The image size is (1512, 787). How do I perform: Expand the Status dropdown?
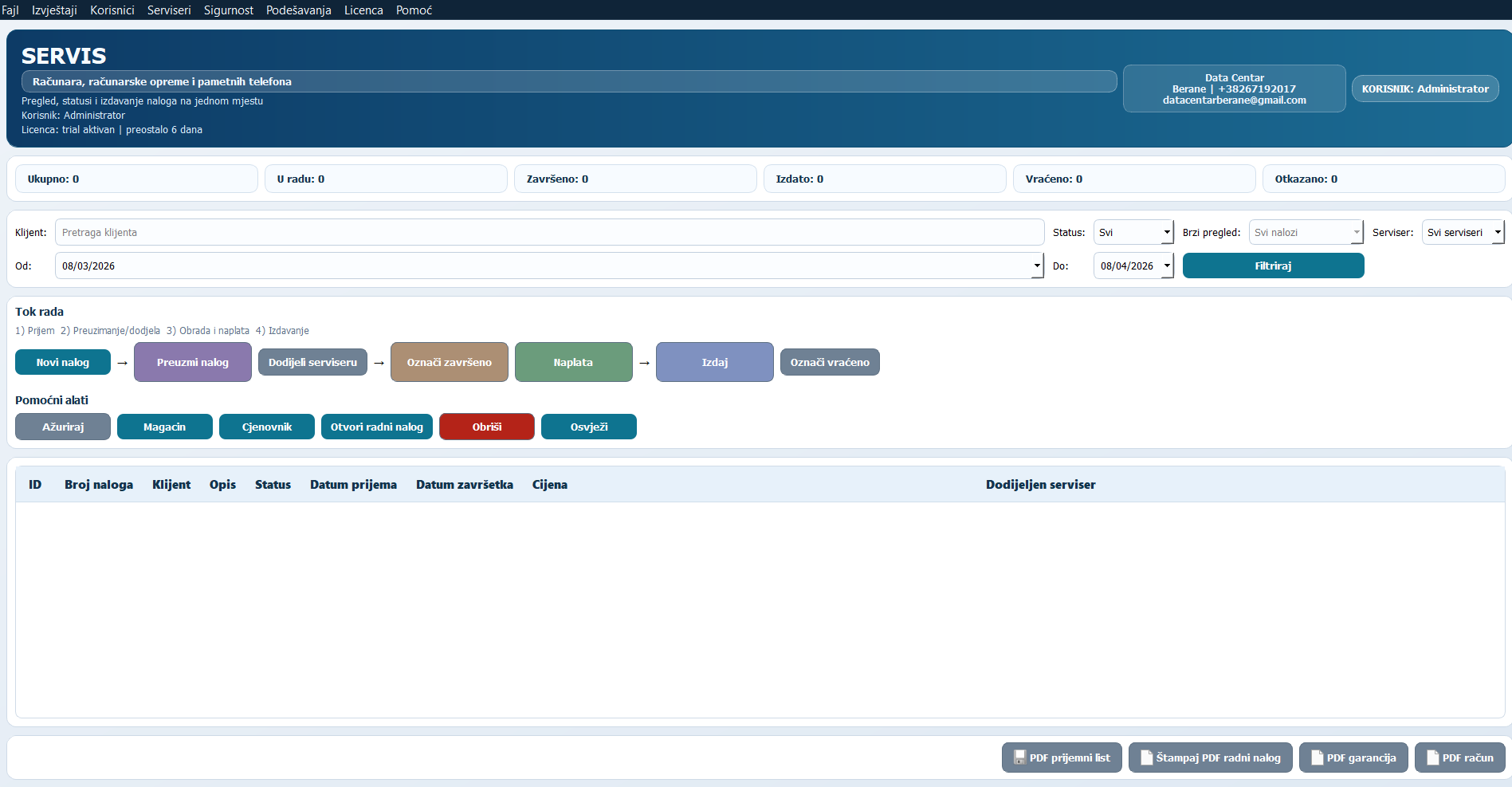tap(1167, 233)
